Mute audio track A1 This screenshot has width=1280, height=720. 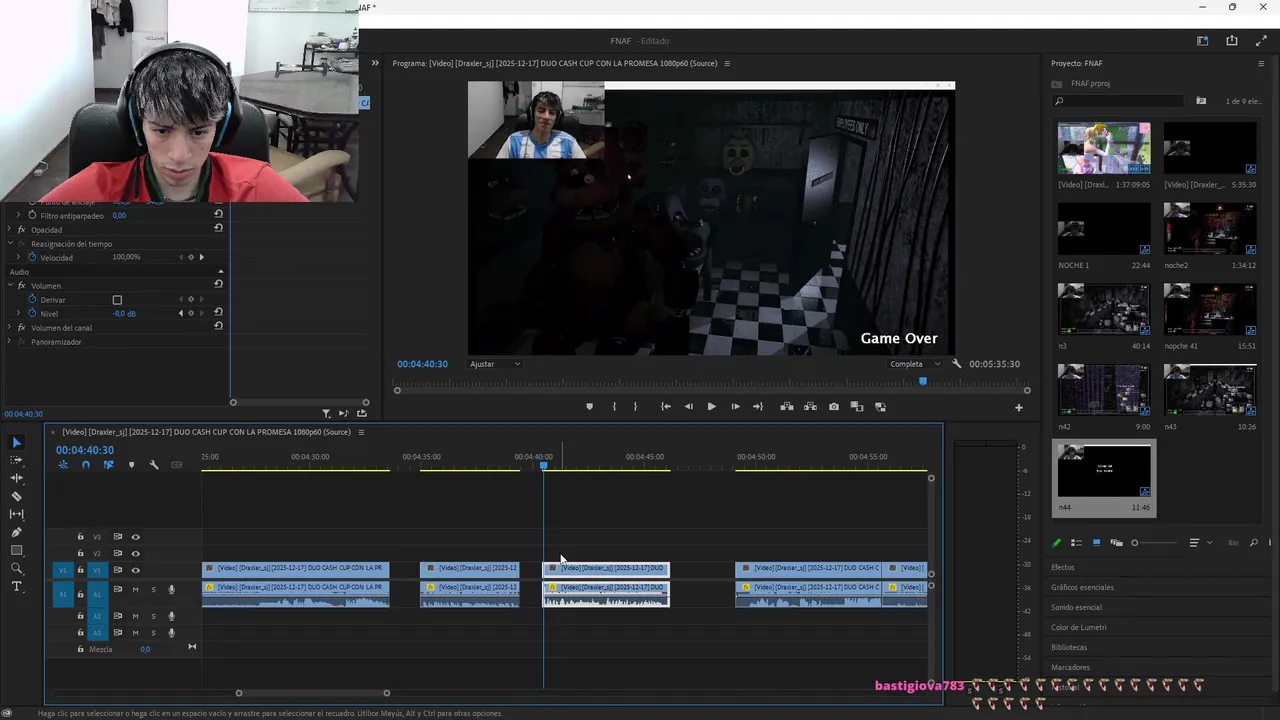[136, 589]
